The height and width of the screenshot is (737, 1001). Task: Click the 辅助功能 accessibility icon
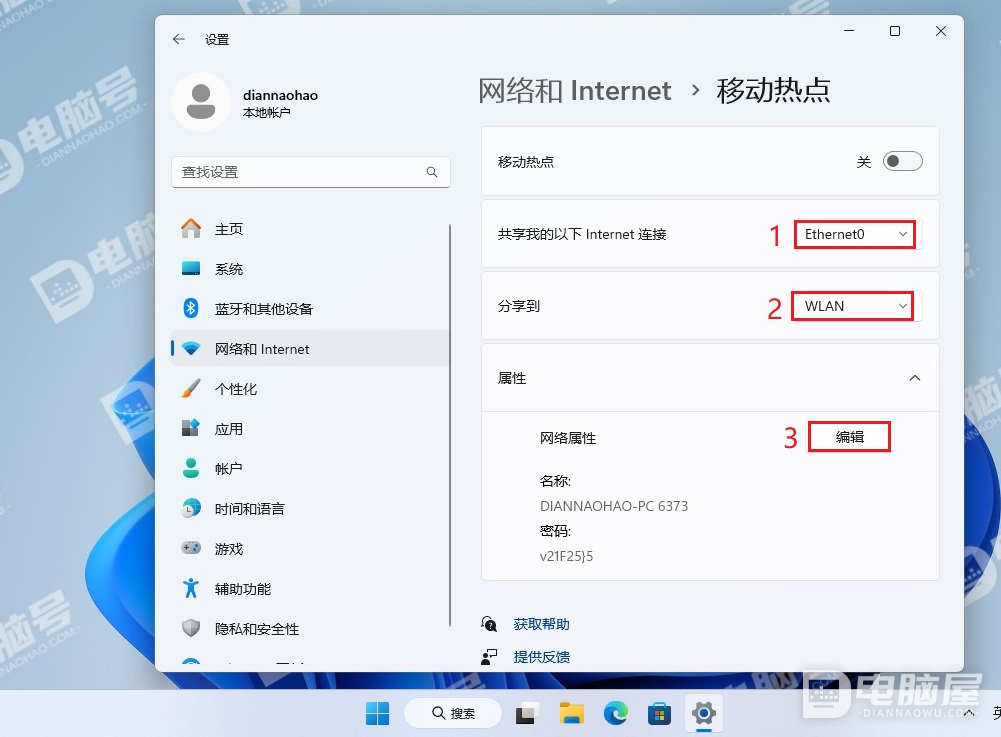click(x=190, y=588)
